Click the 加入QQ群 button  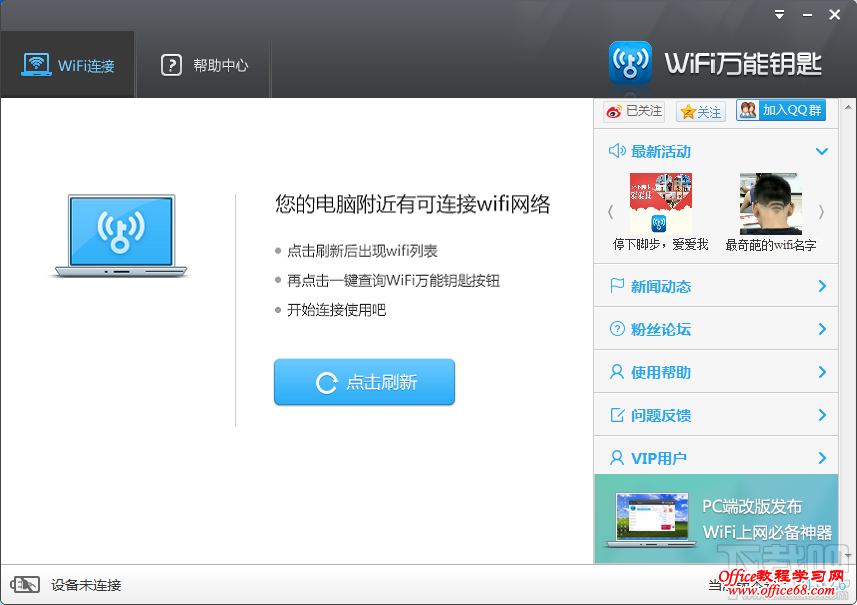pos(781,110)
